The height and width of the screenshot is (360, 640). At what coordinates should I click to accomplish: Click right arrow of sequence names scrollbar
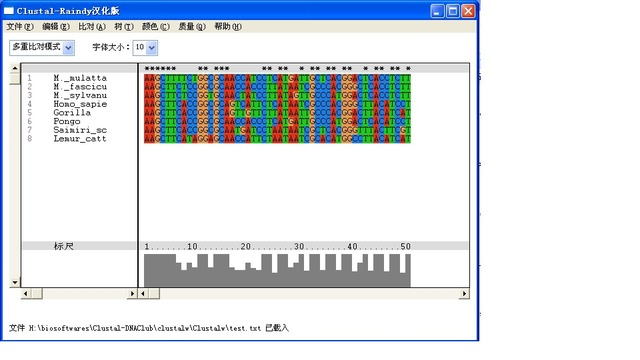click(x=132, y=293)
